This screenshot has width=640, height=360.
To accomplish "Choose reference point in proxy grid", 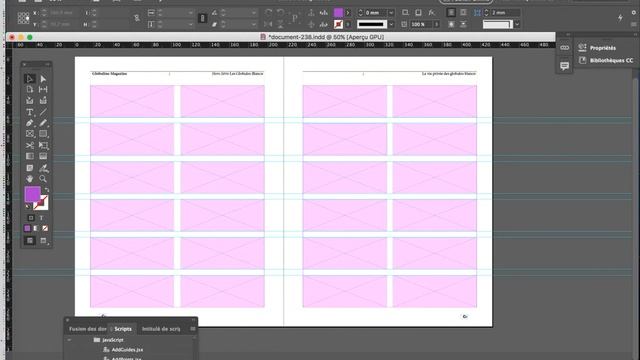I will click(x=23, y=18).
